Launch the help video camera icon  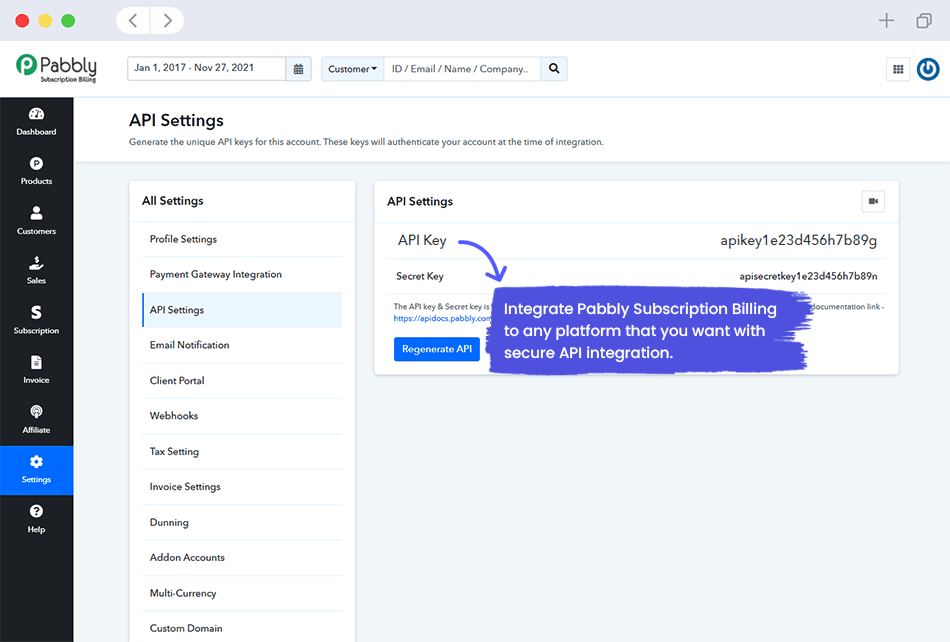[872, 201]
